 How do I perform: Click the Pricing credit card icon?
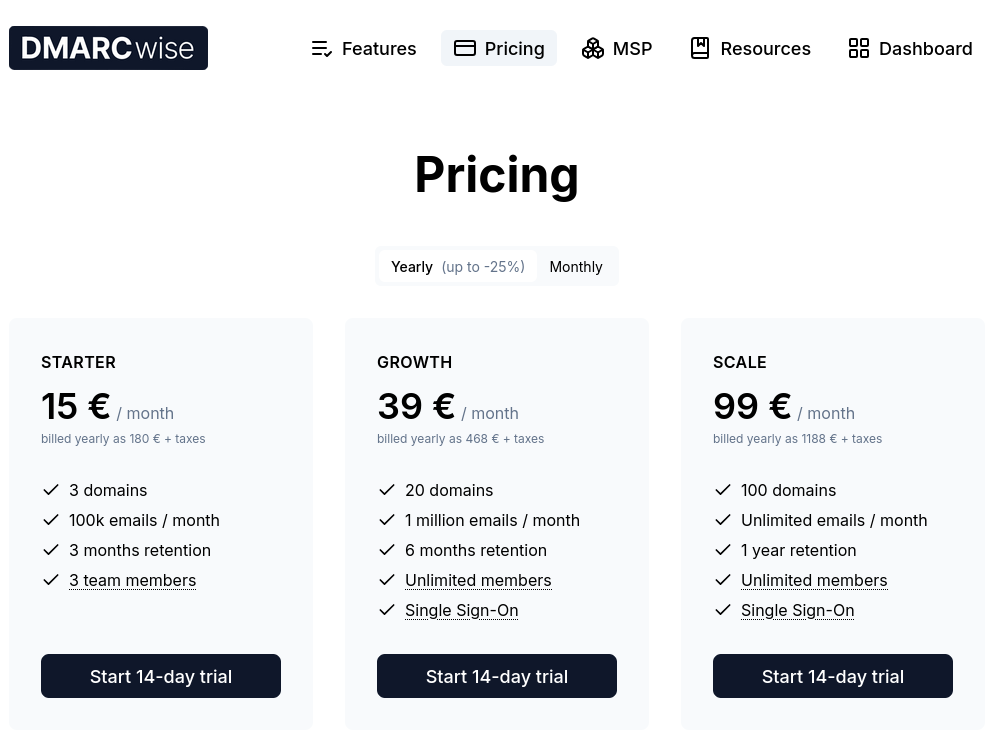point(464,48)
